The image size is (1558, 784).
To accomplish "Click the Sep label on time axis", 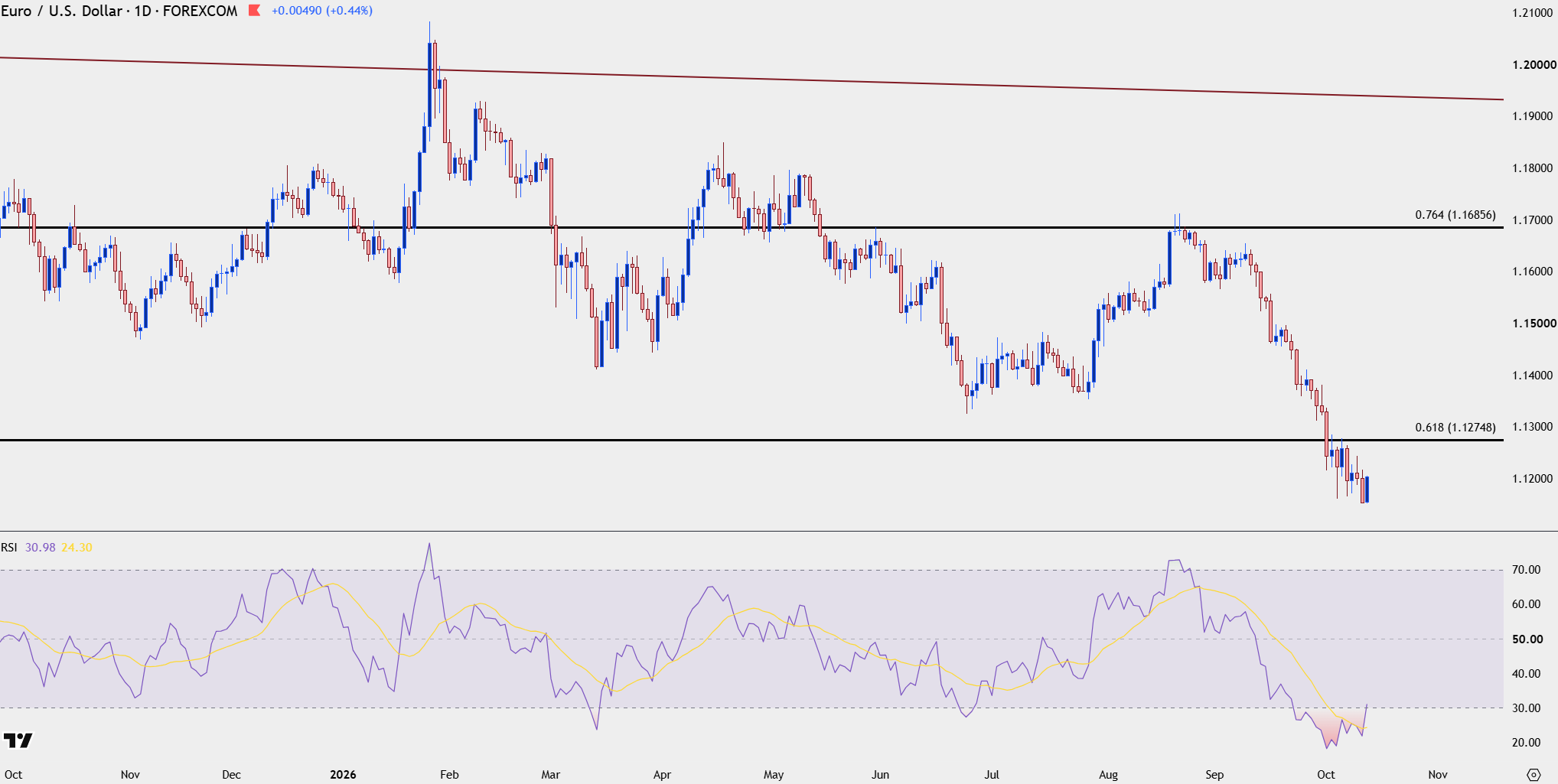I will pyautogui.click(x=1214, y=775).
